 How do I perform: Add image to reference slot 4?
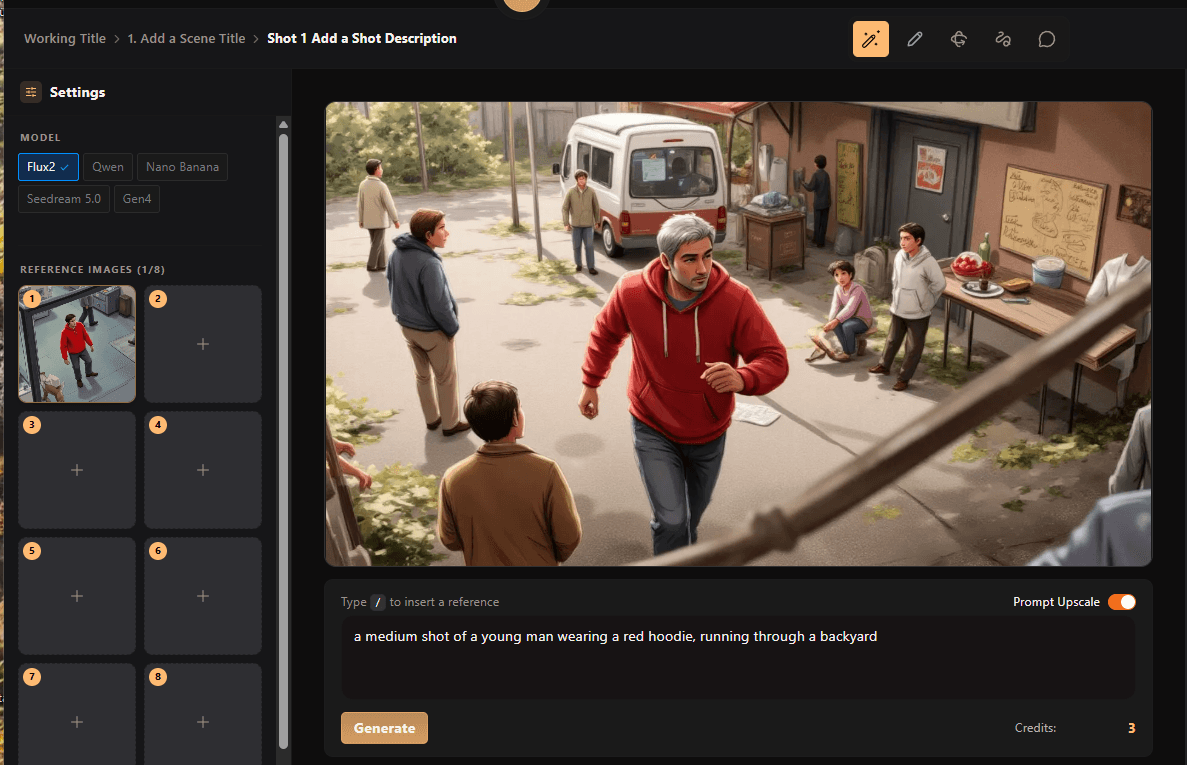pyautogui.click(x=203, y=470)
